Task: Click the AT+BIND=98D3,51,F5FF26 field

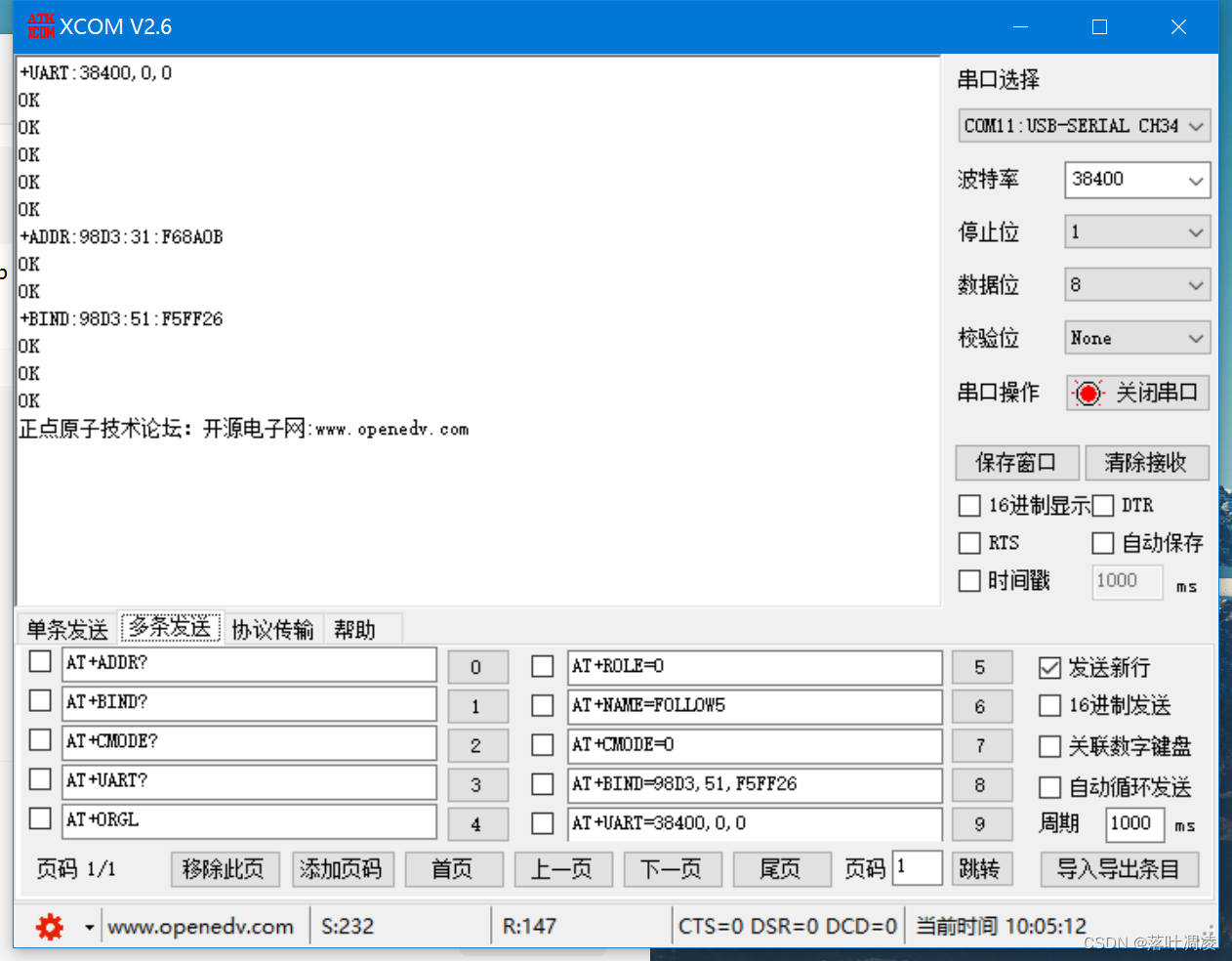Action: point(755,784)
